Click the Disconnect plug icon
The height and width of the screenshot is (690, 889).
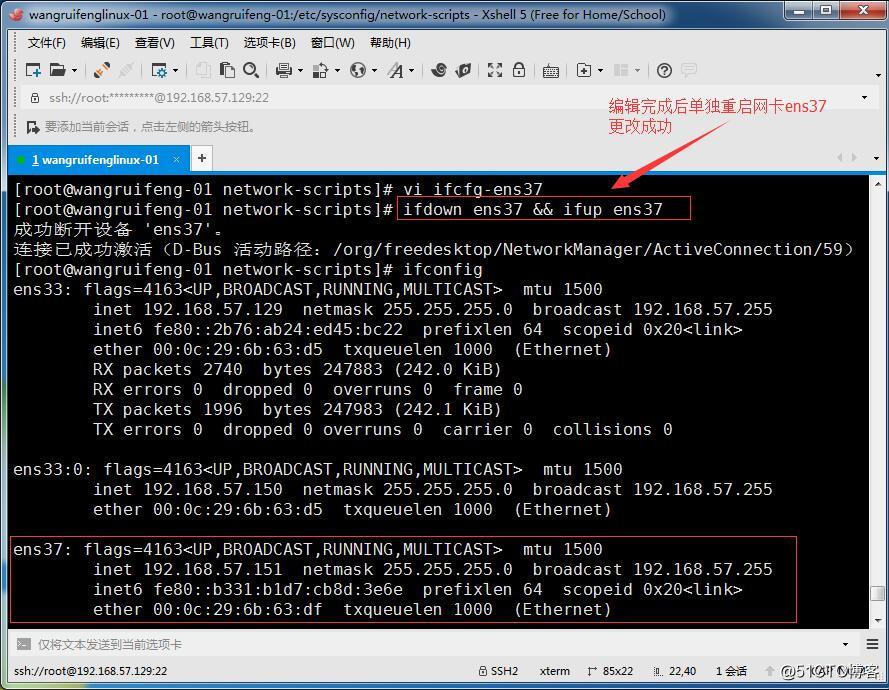(126, 70)
